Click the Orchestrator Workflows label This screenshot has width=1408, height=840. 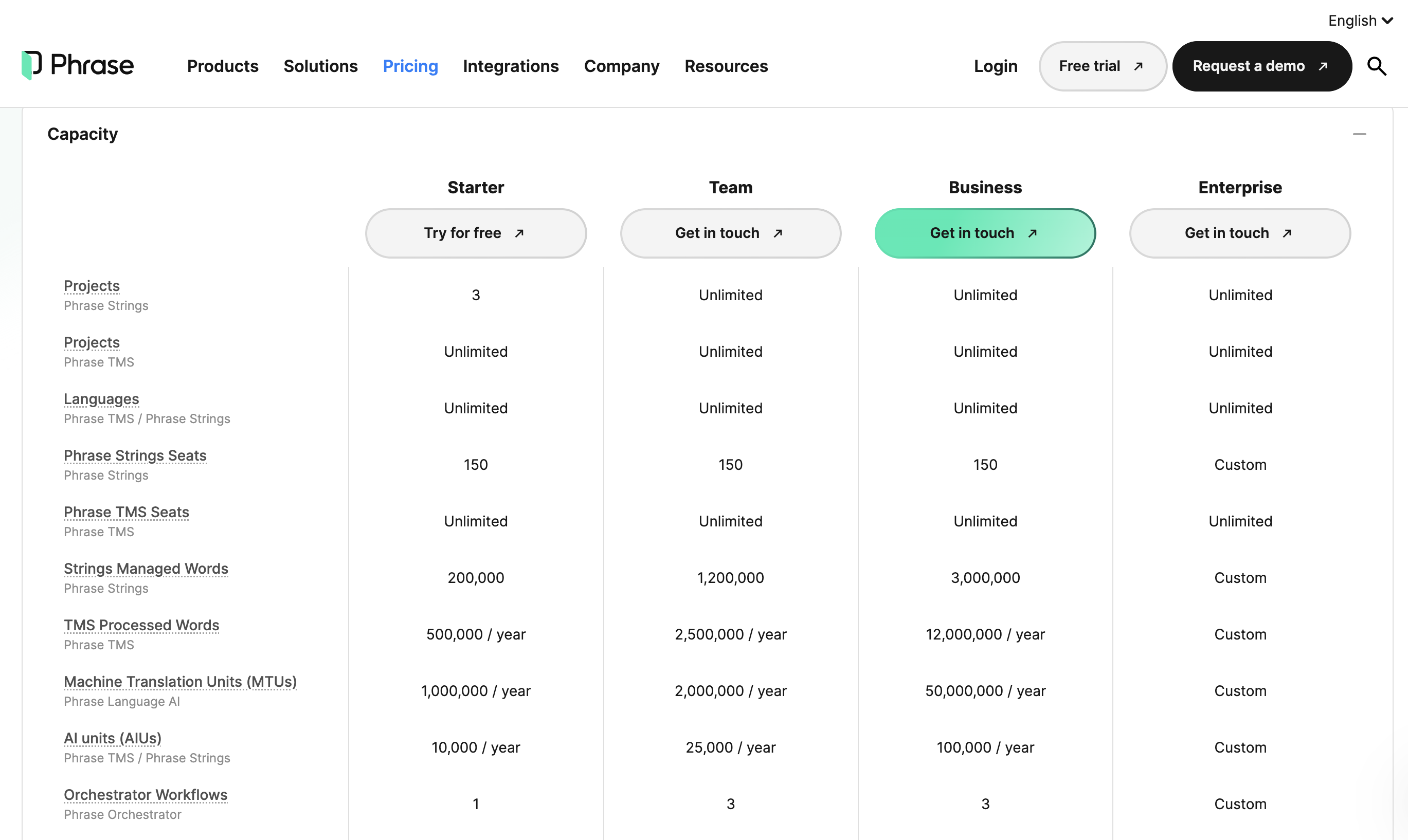(146, 795)
